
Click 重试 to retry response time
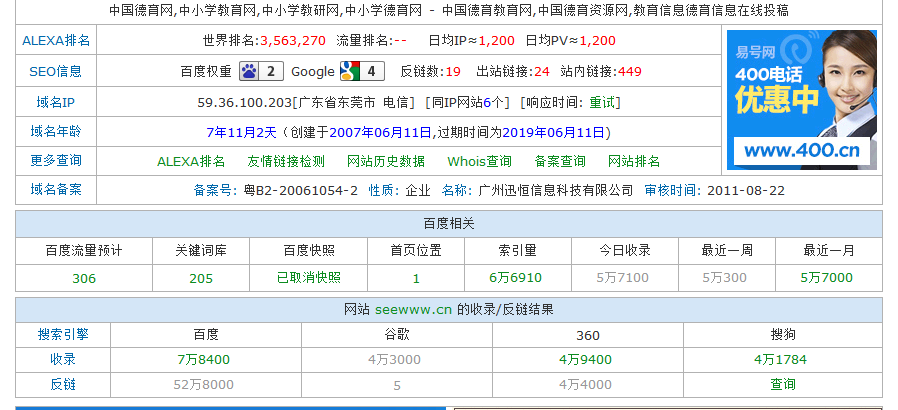(602, 102)
